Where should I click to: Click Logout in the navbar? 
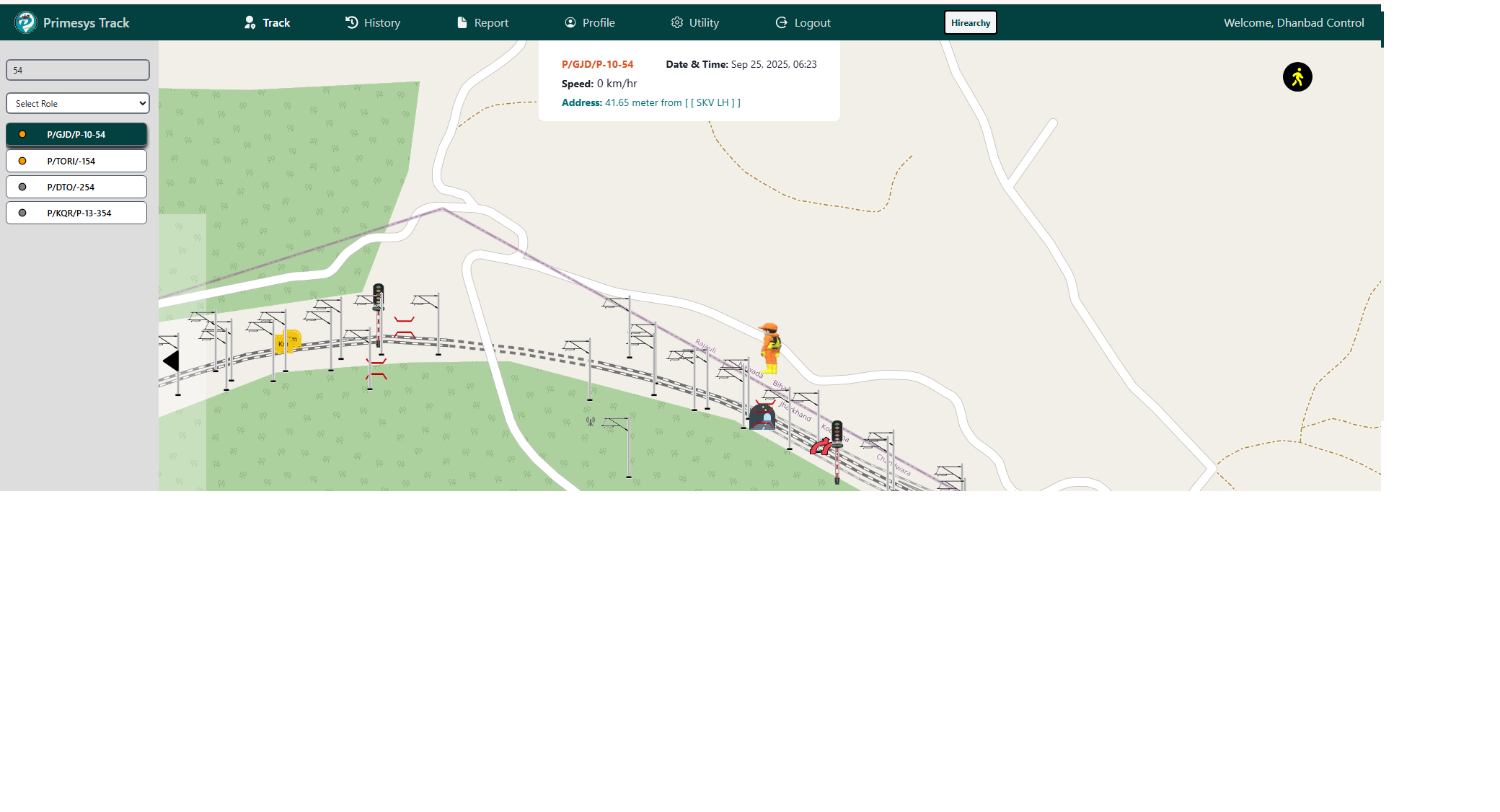tap(803, 22)
